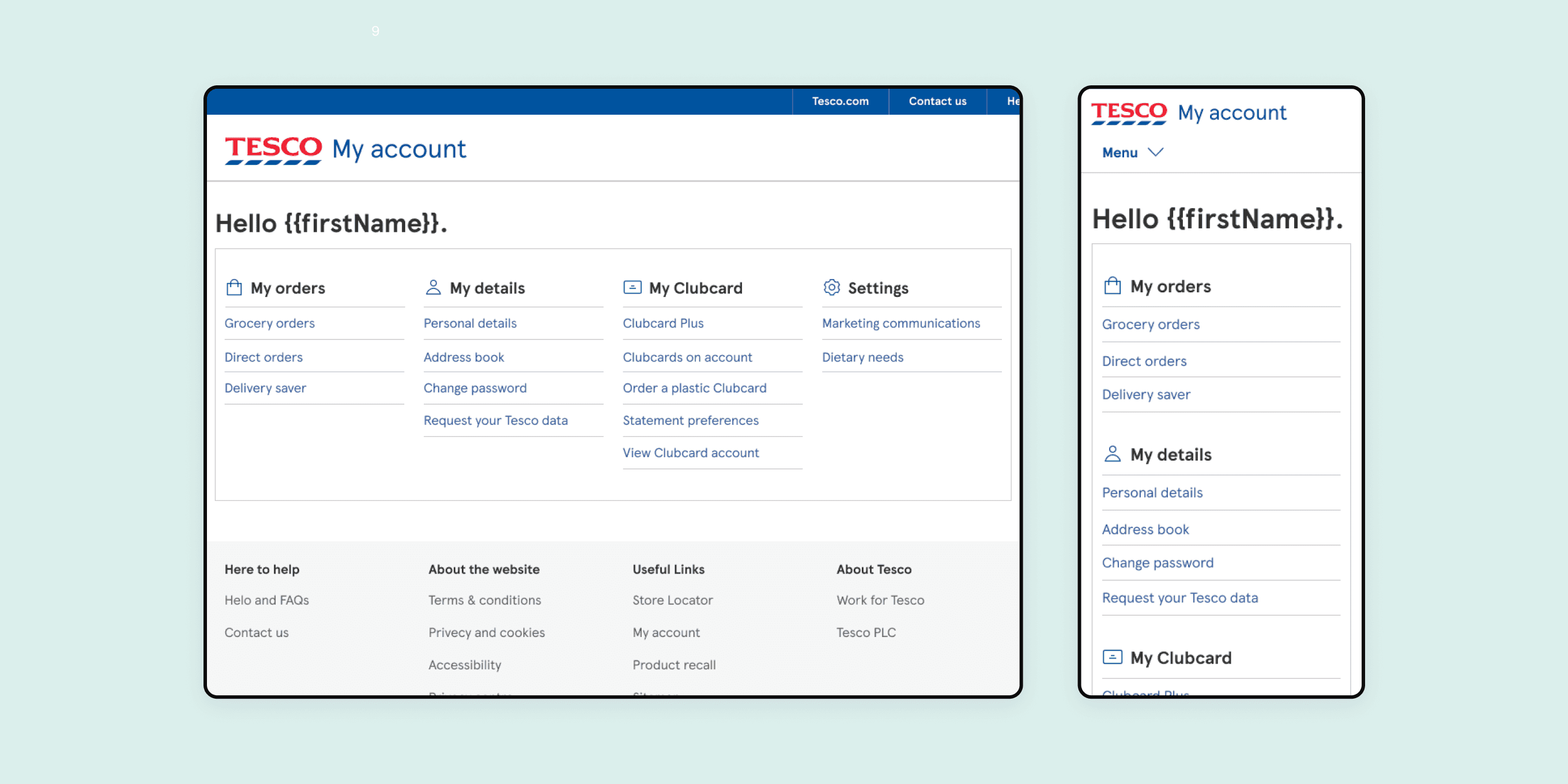Click Work for Tesco in the footer

coord(880,600)
